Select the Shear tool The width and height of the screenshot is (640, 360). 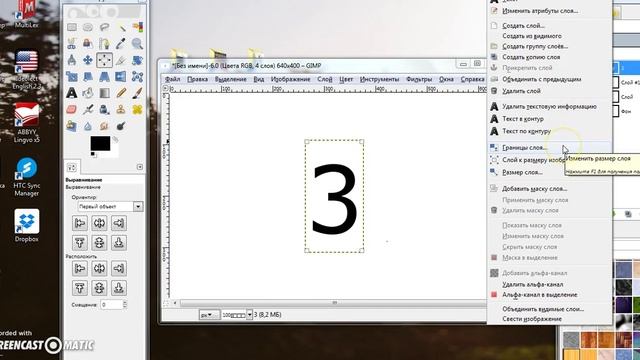click(88, 76)
